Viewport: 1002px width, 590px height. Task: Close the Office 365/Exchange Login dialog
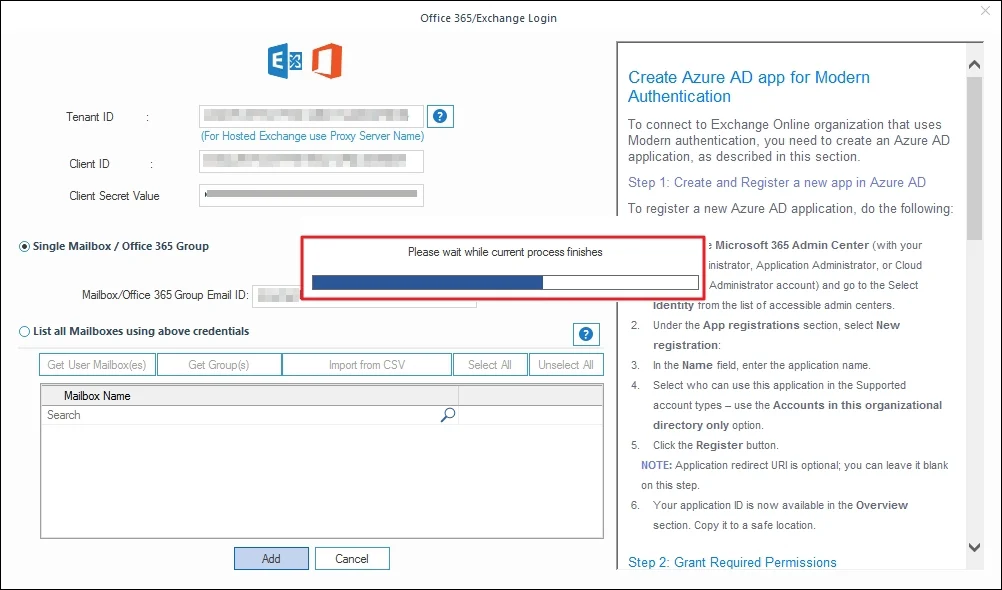click(x=985, y=11)
